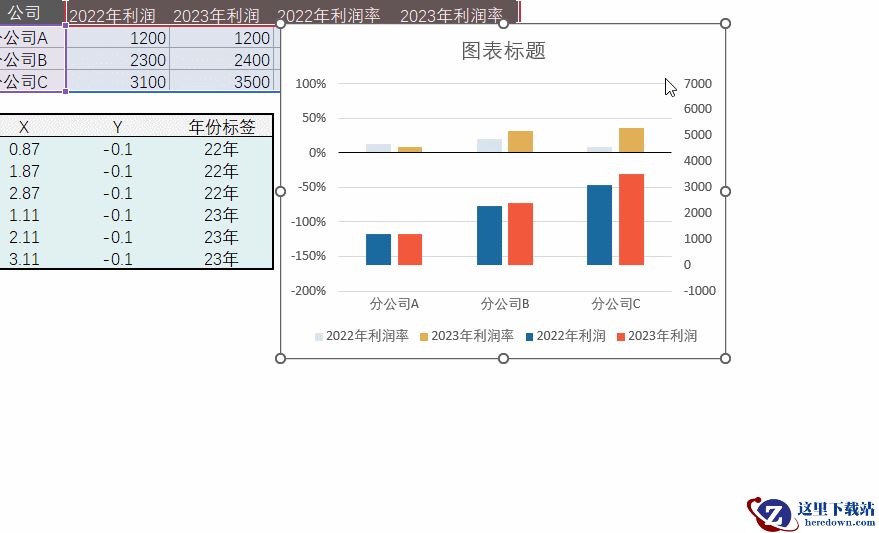879x533 pixels.
Task: Select the 23年 label in the 3.11 row
Action: pyautogui.click(x=221, y=258)
